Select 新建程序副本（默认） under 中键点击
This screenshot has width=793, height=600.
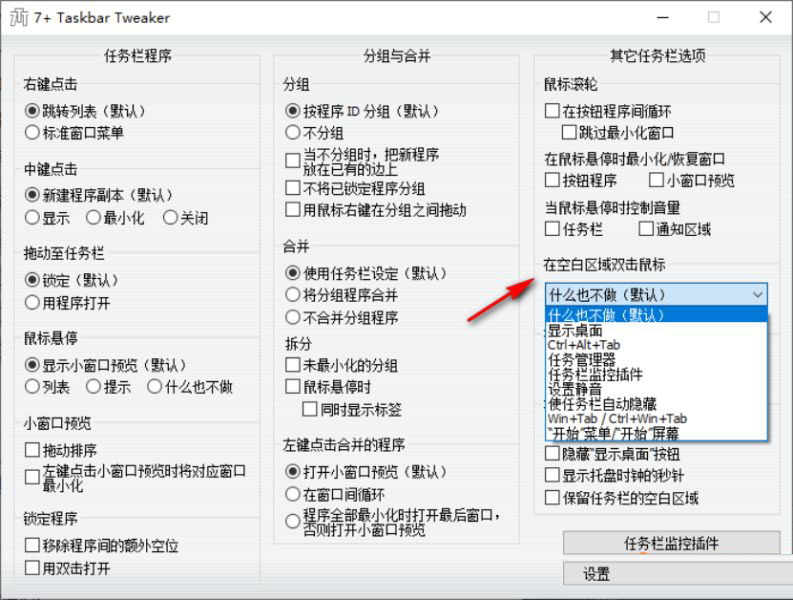click(x=32, y=195)
